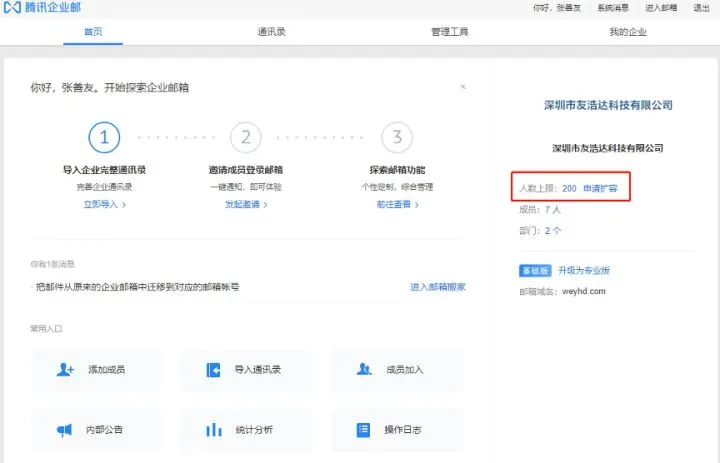Open 系统消息 in the top bar

coord(613,7)
